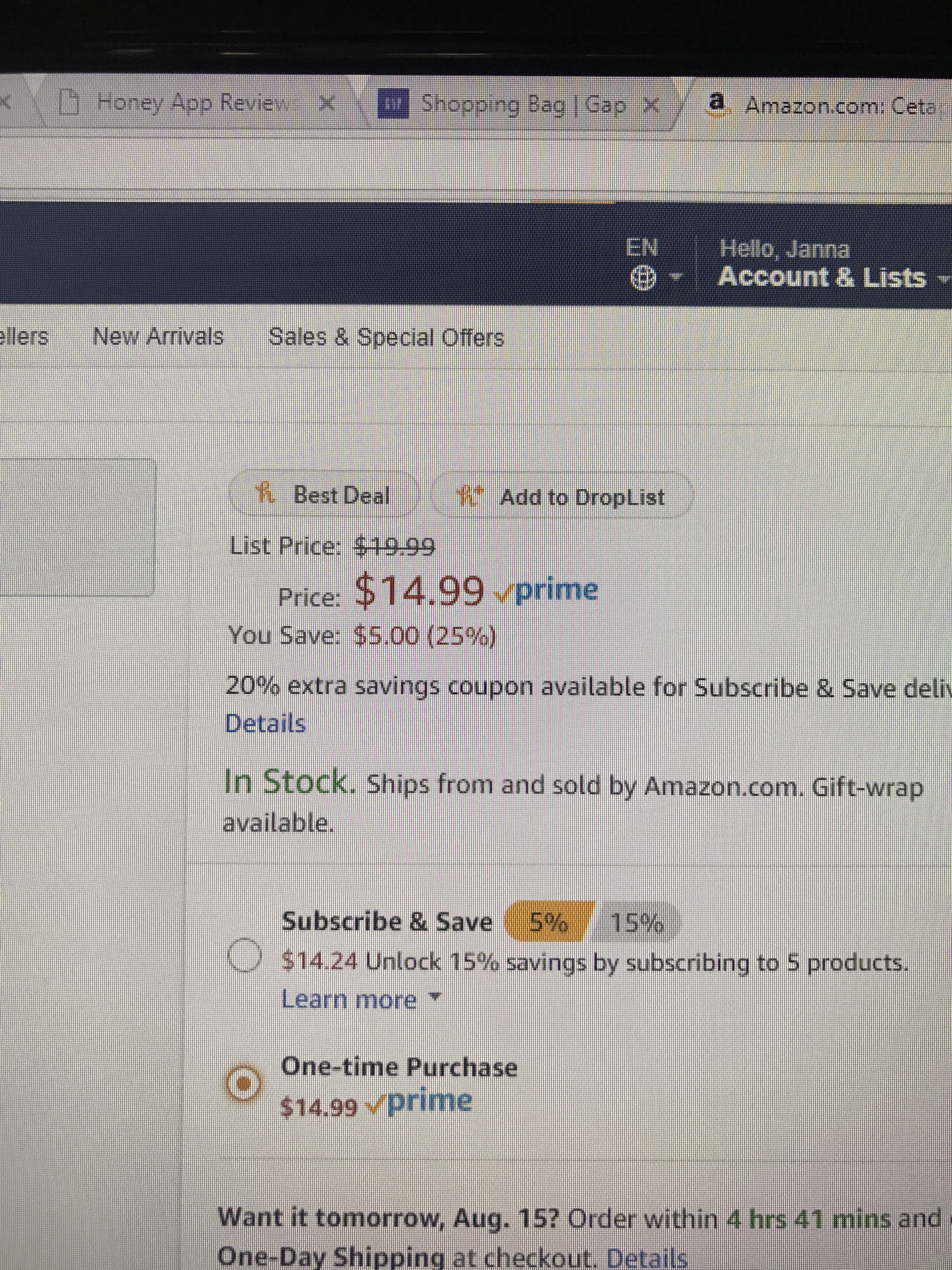The image size is (952, 1270).
Task: Click the language globe icon
Action: [642, 279]
